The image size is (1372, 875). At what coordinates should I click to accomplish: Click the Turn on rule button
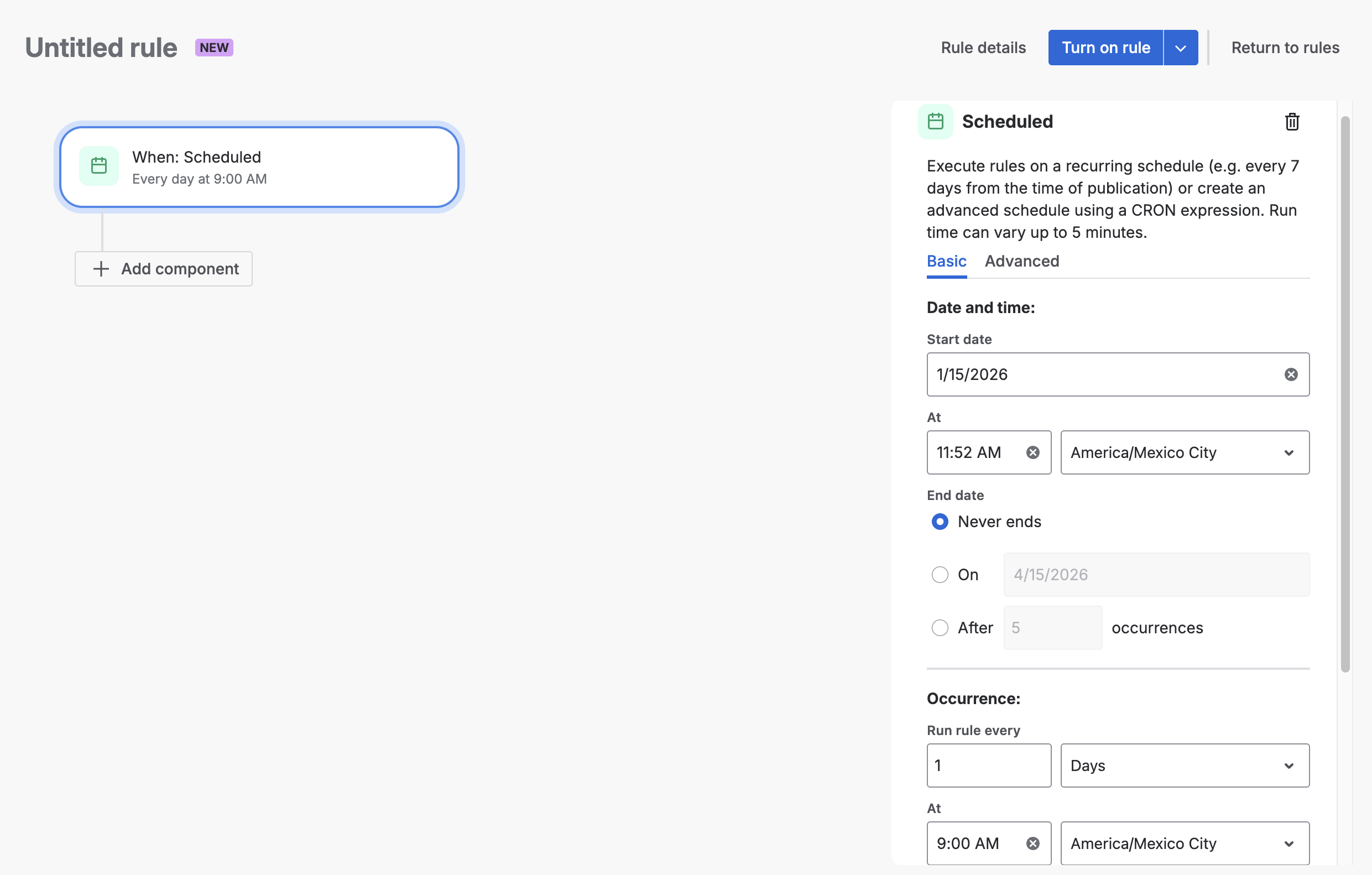pyautogui.click(x=1105, y=48)
